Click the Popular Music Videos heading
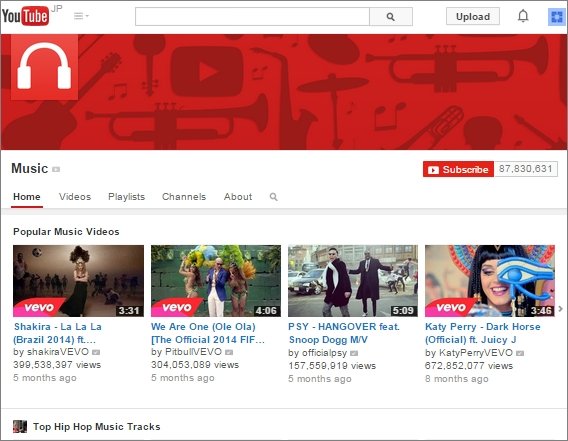Image resolution: width=568 pixels, height=441 pixels. click(x=66, y=232)
